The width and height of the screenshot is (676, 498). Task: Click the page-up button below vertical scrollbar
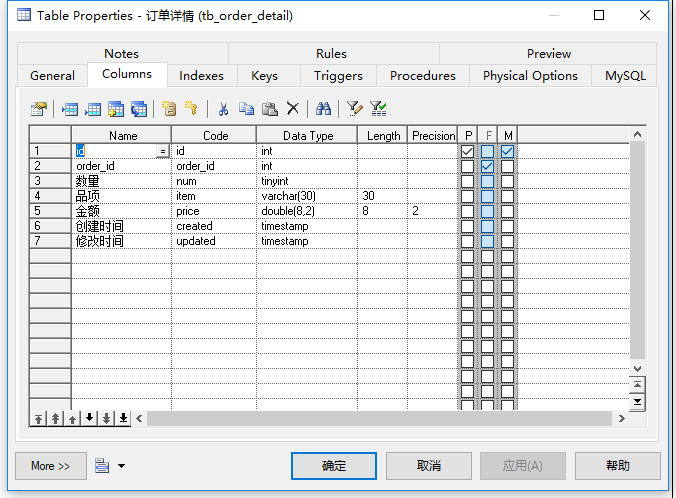point(637,384)
